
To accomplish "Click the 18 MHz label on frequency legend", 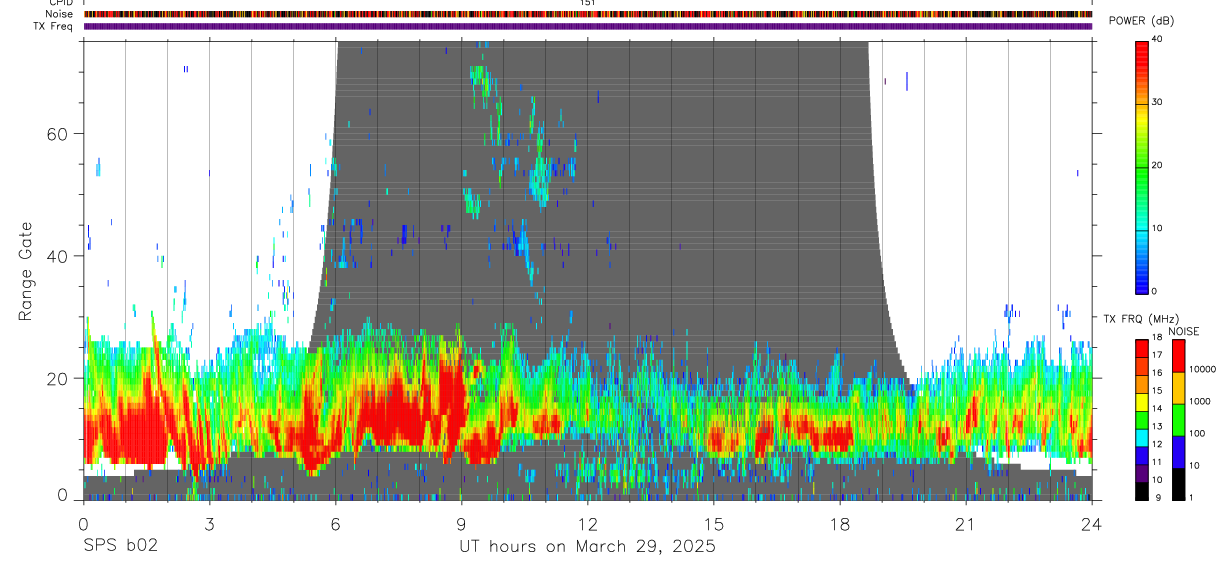I will 1157,338.
